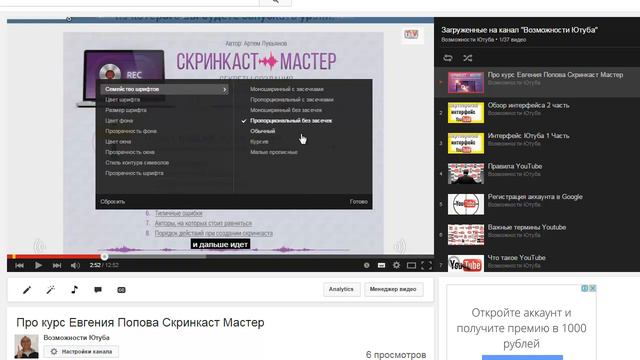
Task: Click the previous video button in player
Action: pos(19,265)
